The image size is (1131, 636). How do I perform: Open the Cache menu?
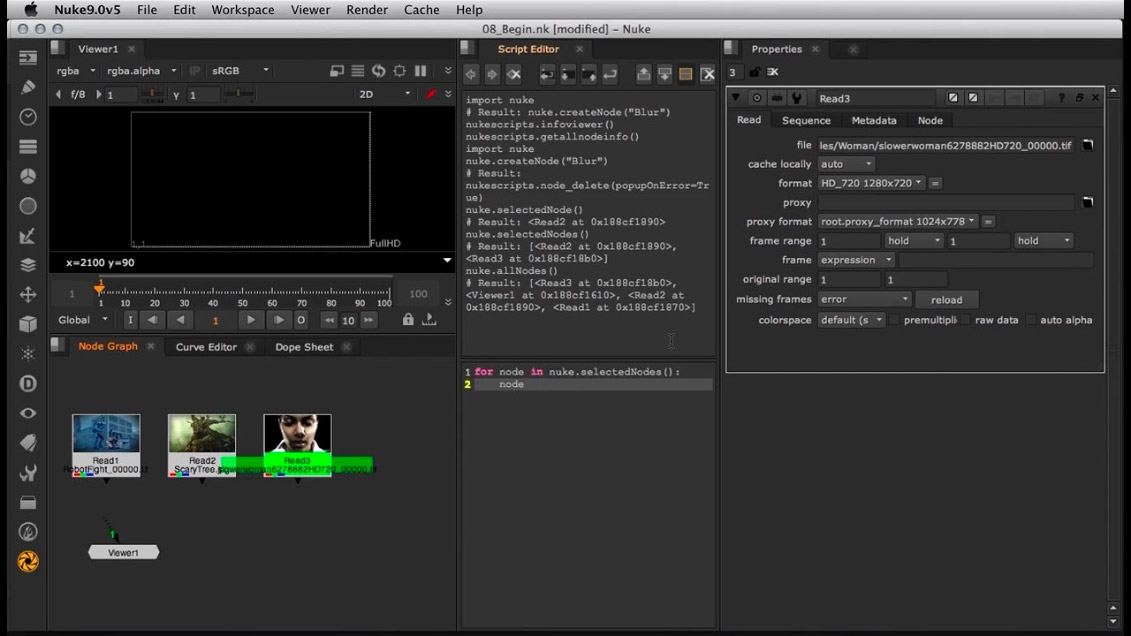pyautogui.click(x=421, y=10)
